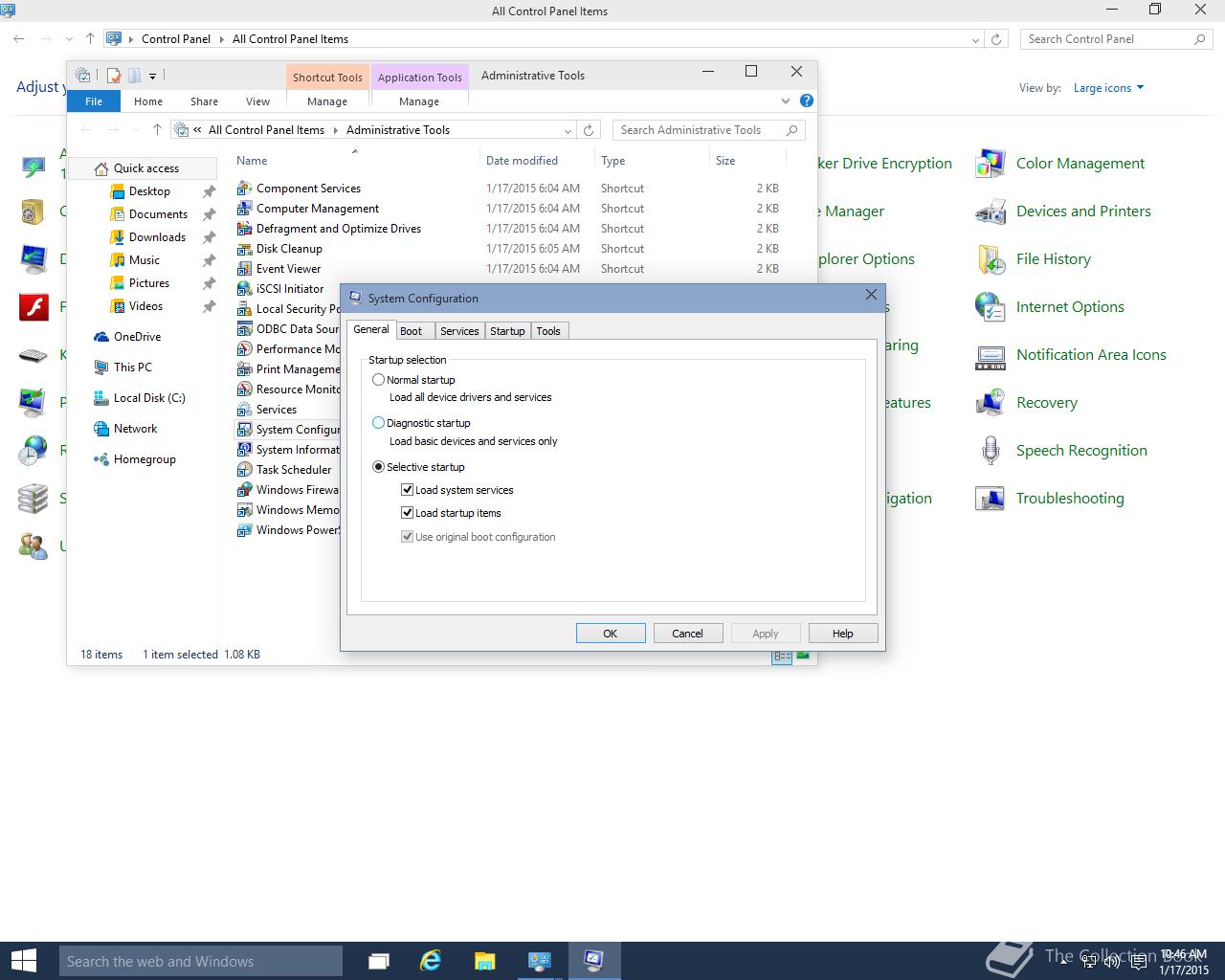
Task: Open the Explorer ribbon Help icon
Action: 807,100
